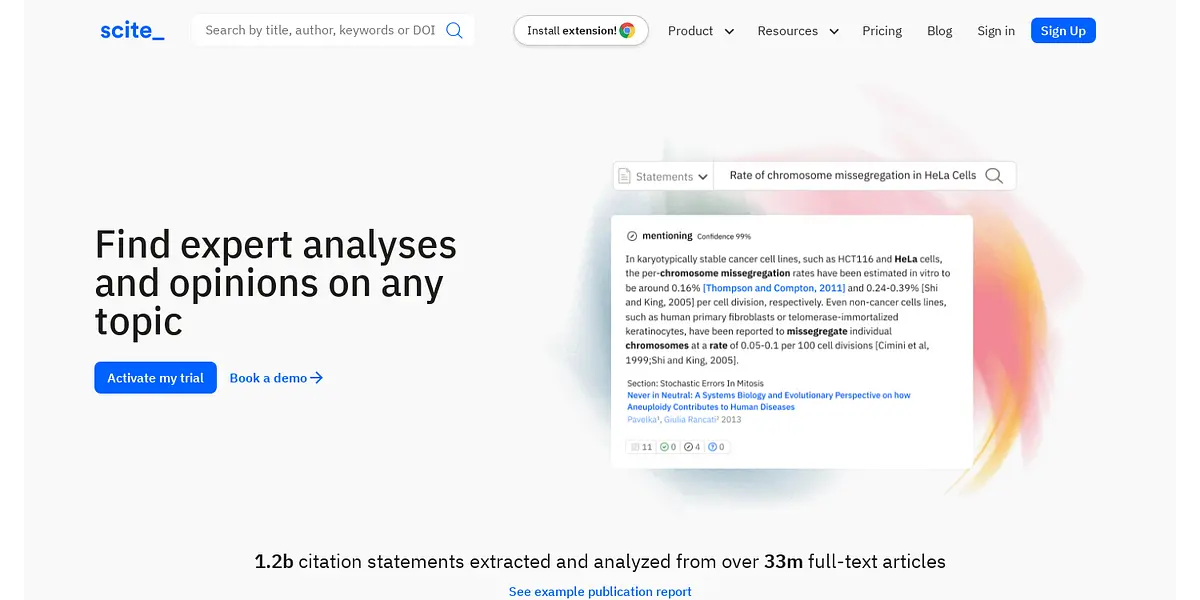Click the document icon beside Statements
This screenshot has width=1200, height=600.
[x=625, y=176]
